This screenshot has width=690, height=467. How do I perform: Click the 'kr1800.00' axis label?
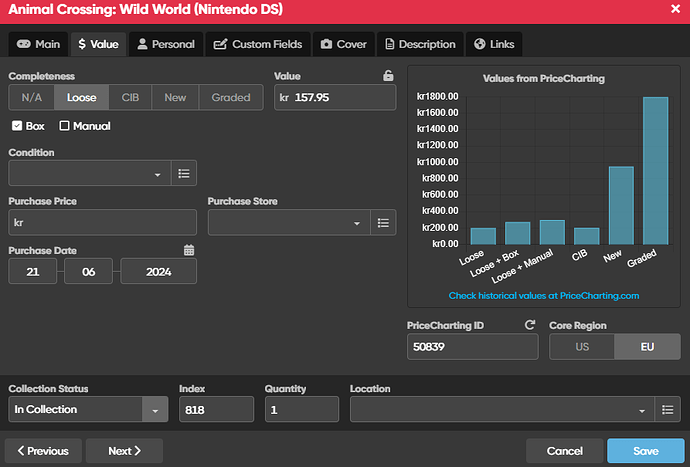(437, 96)
